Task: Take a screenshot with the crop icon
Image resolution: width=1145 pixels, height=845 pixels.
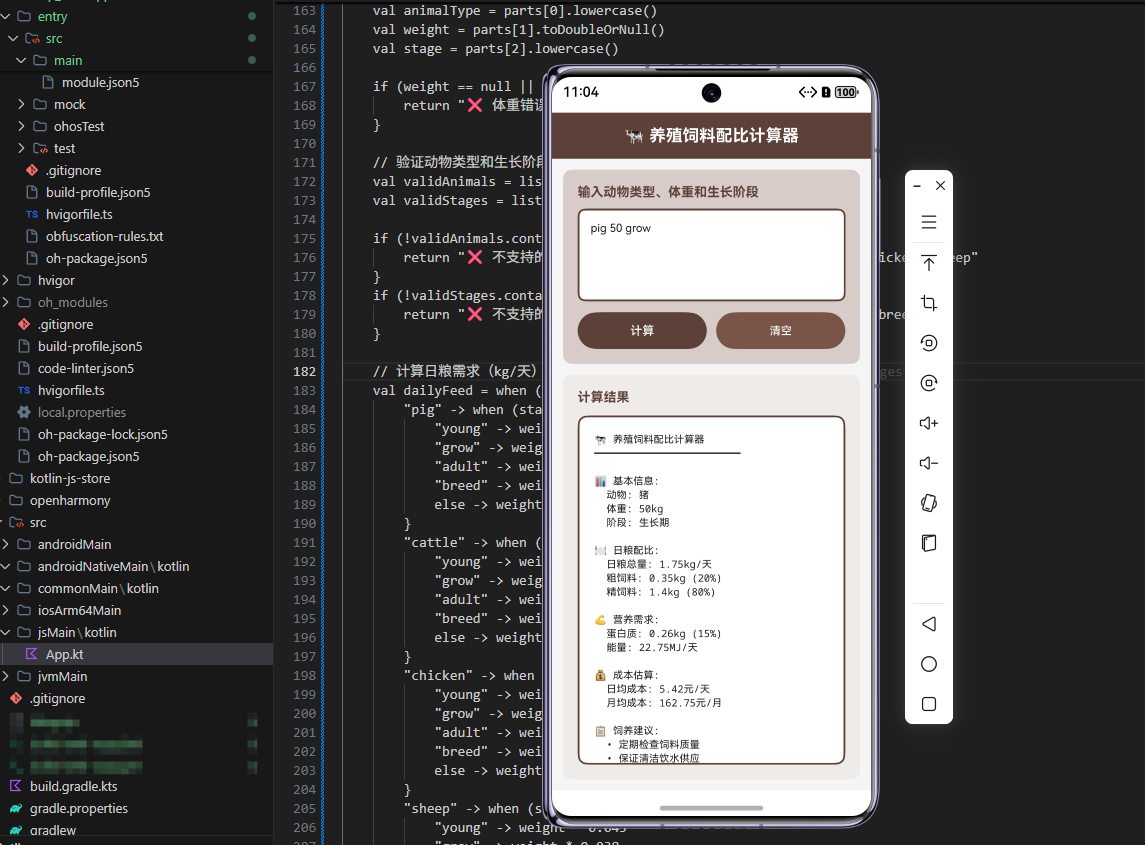Action: coord(928,302)
